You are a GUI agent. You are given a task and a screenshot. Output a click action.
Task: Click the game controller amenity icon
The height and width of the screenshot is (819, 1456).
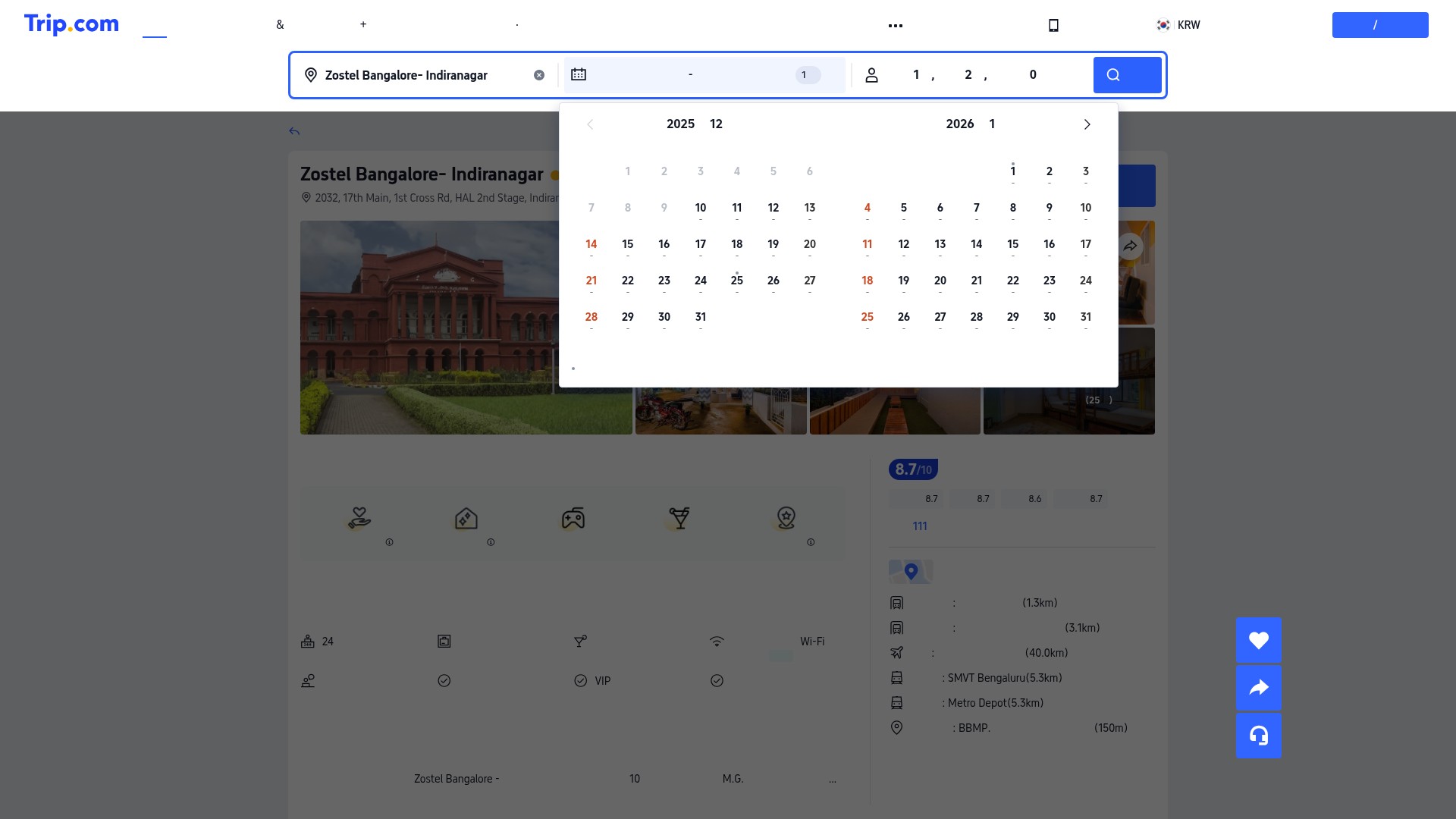click(x=573, y=519)
